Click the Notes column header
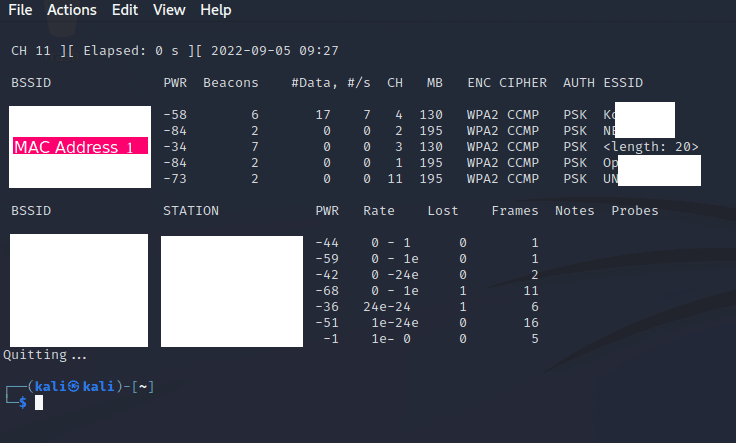Screen dimensions: 736x443 coord(575,211)
